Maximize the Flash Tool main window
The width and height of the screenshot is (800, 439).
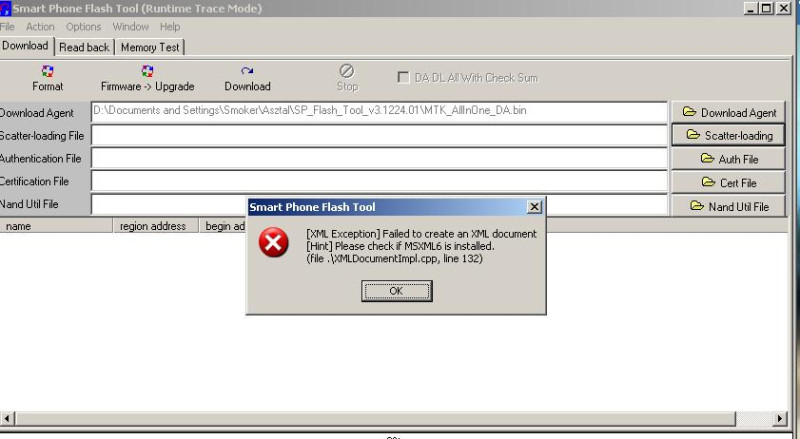(766, 8)
